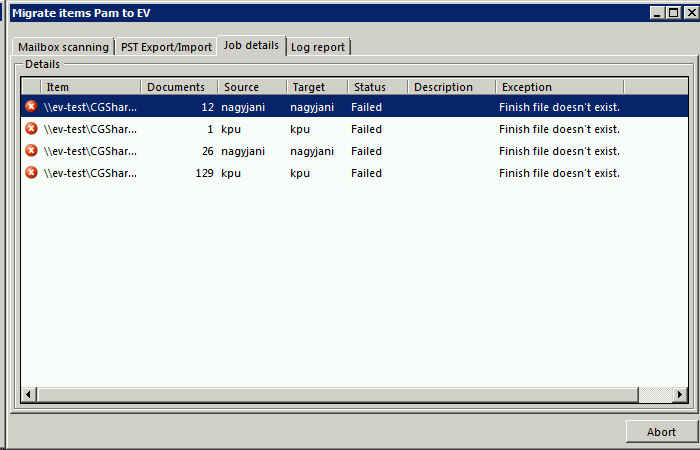Click the error icon on the 129-document row
This screenshot has height=450, width=700.
point(31,173)
